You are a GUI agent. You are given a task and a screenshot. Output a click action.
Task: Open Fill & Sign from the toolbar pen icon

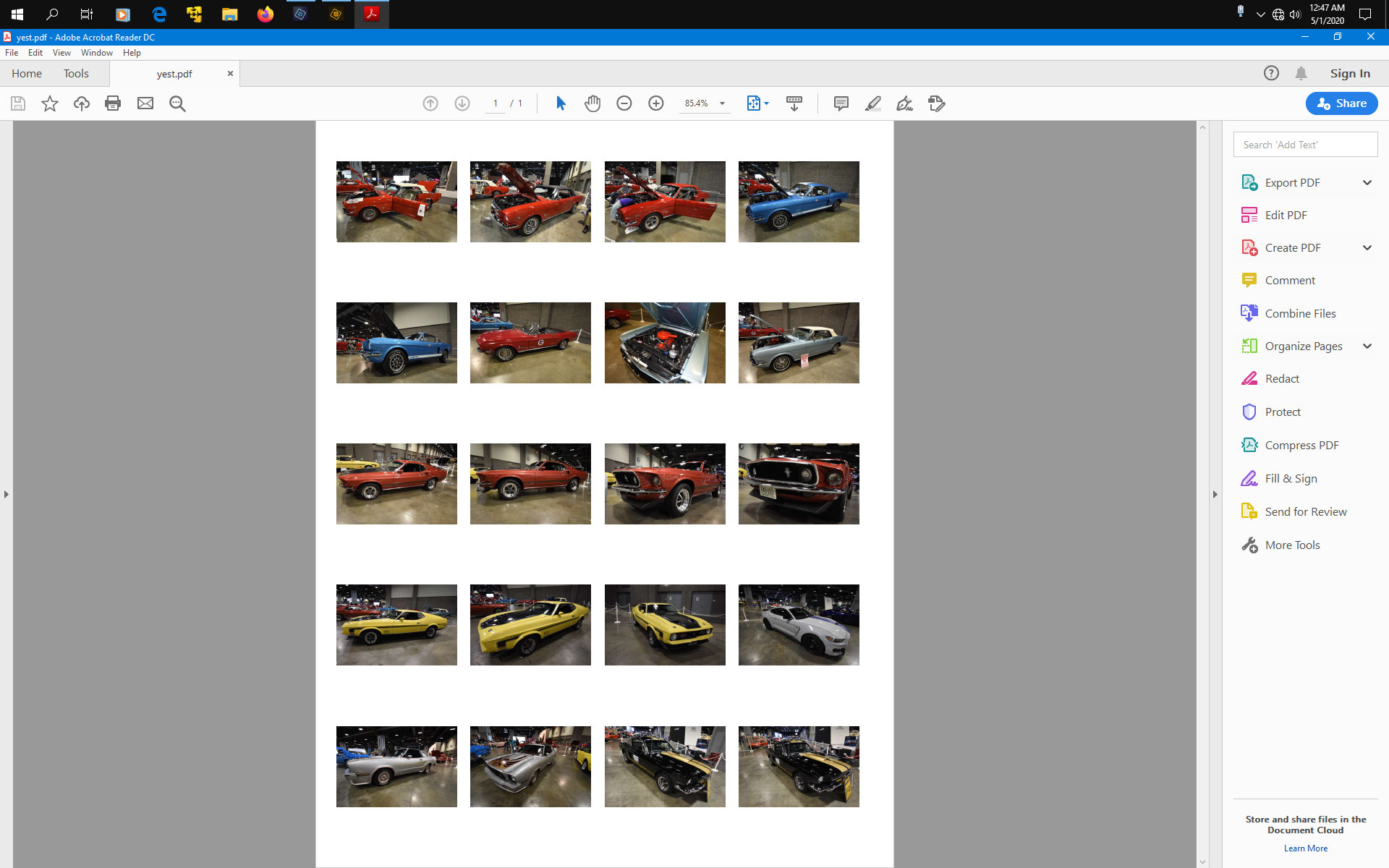(904, 103)
